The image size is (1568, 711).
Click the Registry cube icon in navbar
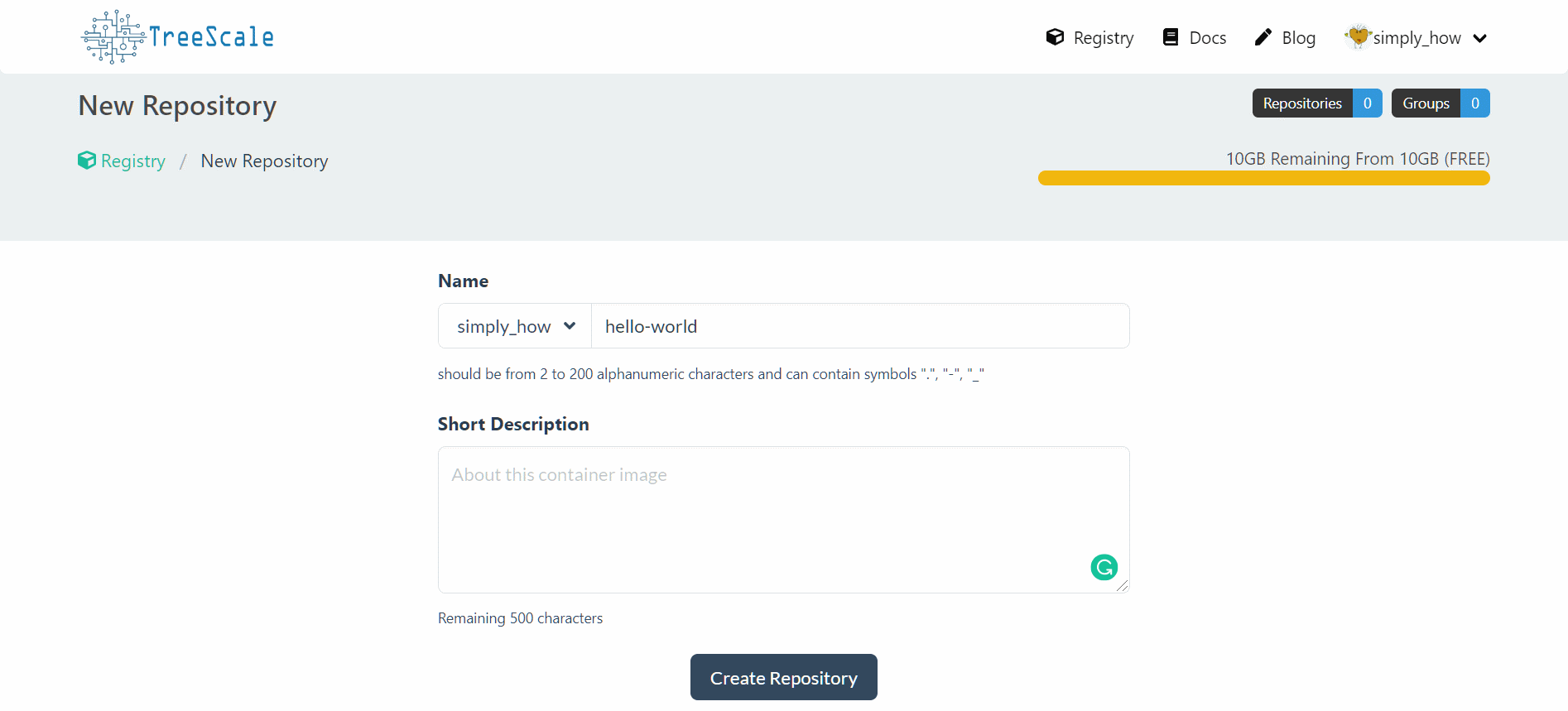(x=1055, y=37)
